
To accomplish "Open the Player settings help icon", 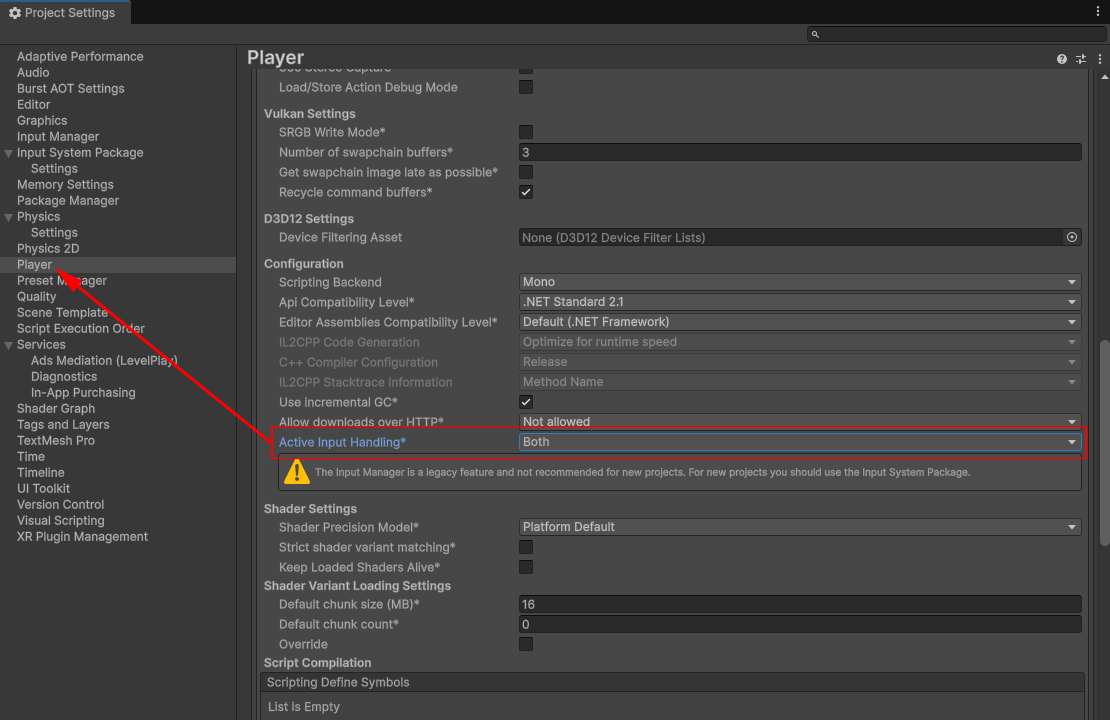I will click(x=1061, y=58).
